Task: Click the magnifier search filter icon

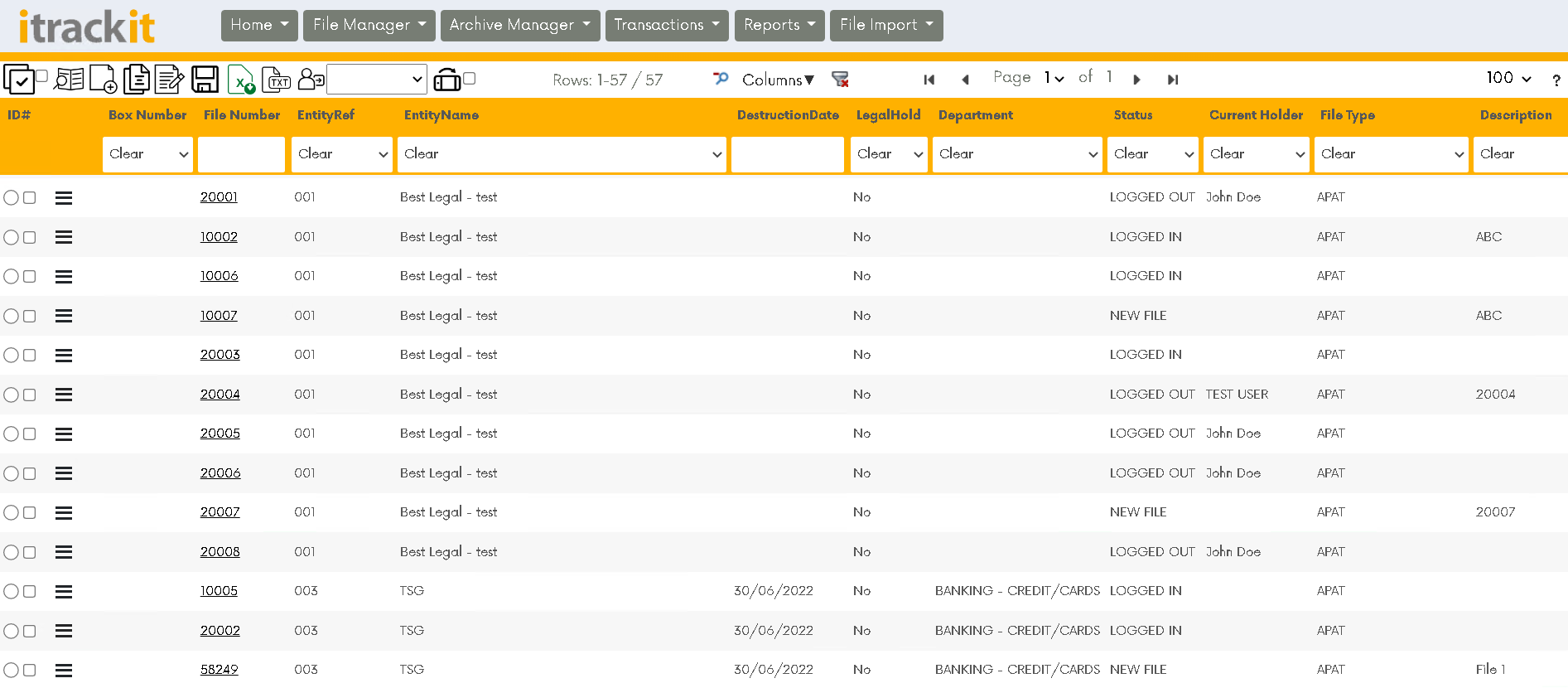Action: click(721, 79)
